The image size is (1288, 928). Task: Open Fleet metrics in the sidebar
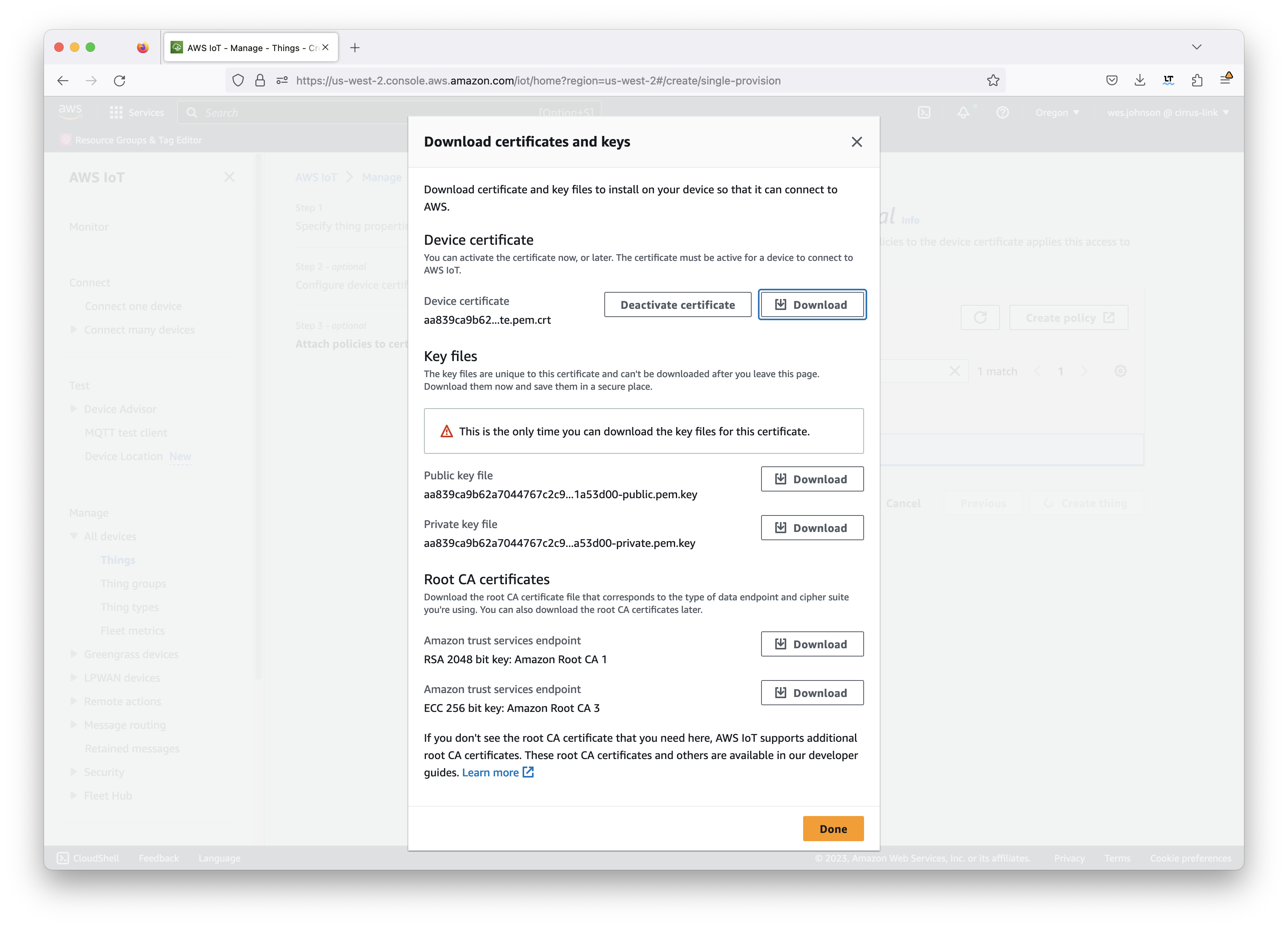tap(132, 631)
